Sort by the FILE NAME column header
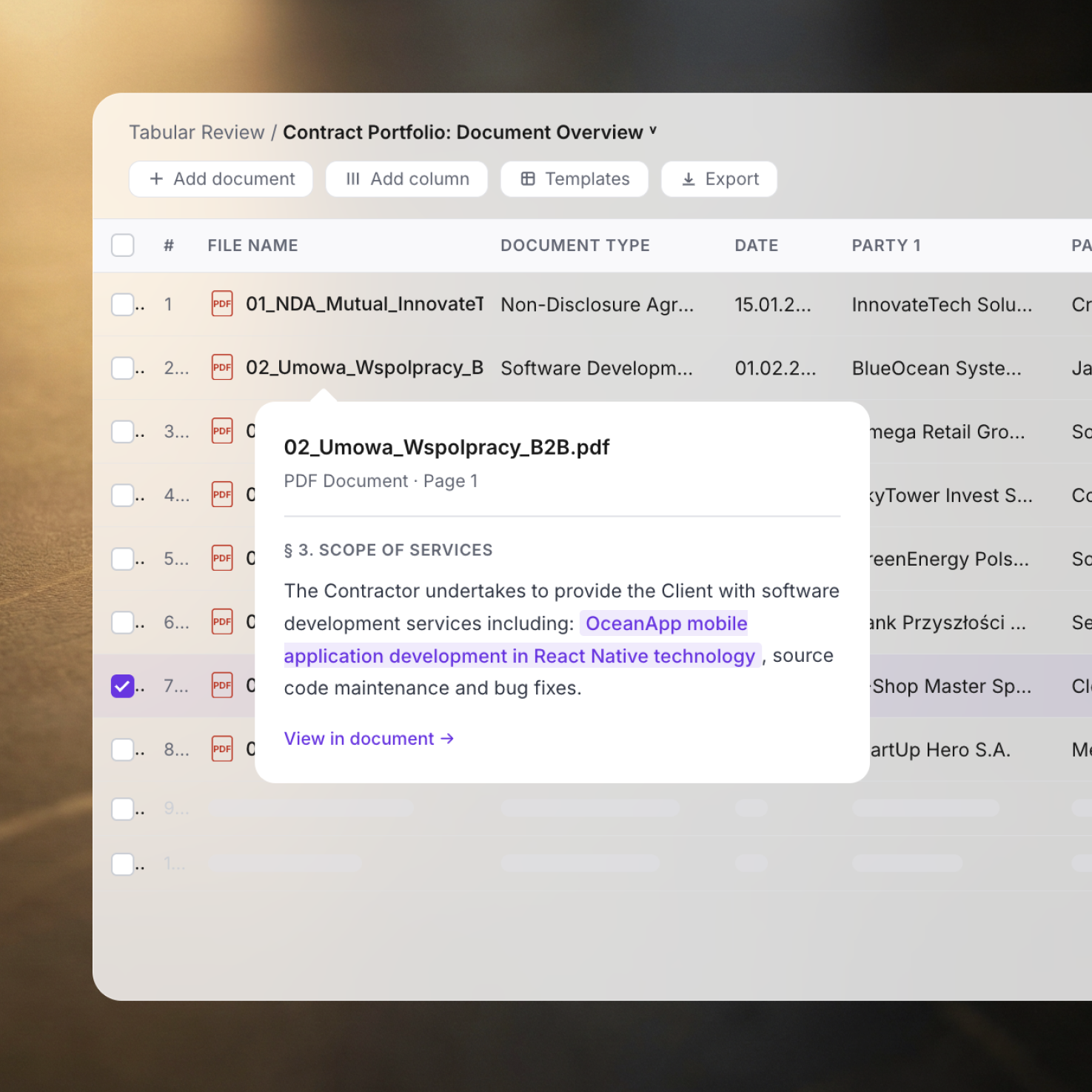 (x=252, y=246)
